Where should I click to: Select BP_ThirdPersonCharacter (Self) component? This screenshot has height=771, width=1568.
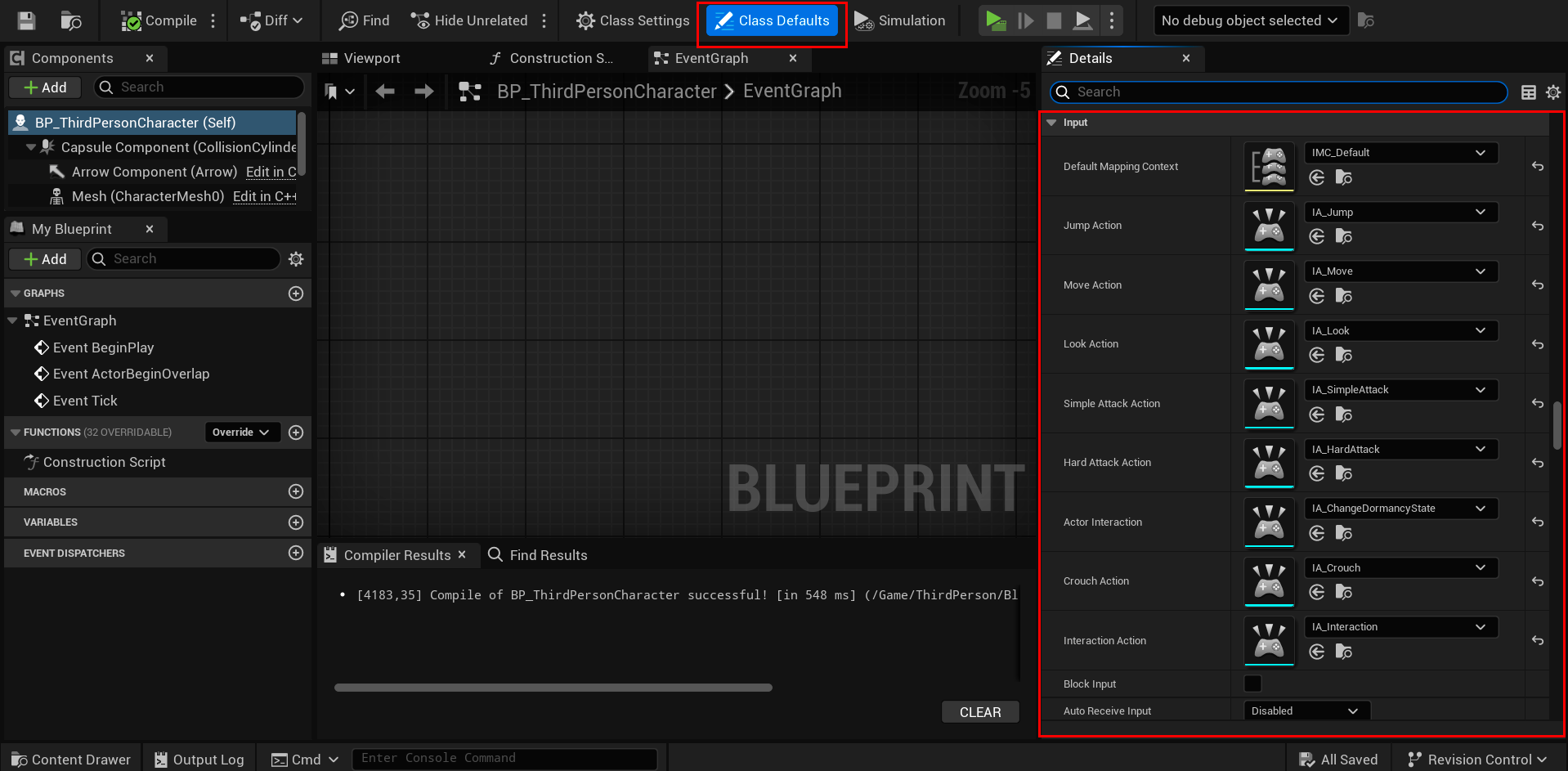click(x=152, y=123)
